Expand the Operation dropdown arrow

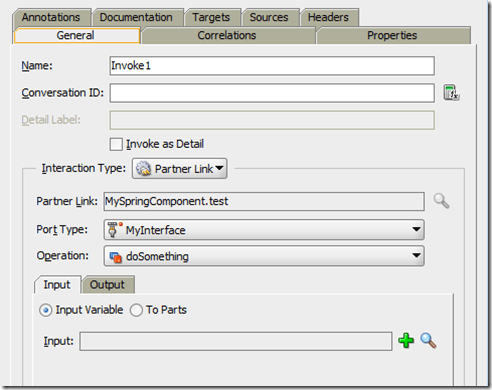pyautogui.click(x=416, y=256)
